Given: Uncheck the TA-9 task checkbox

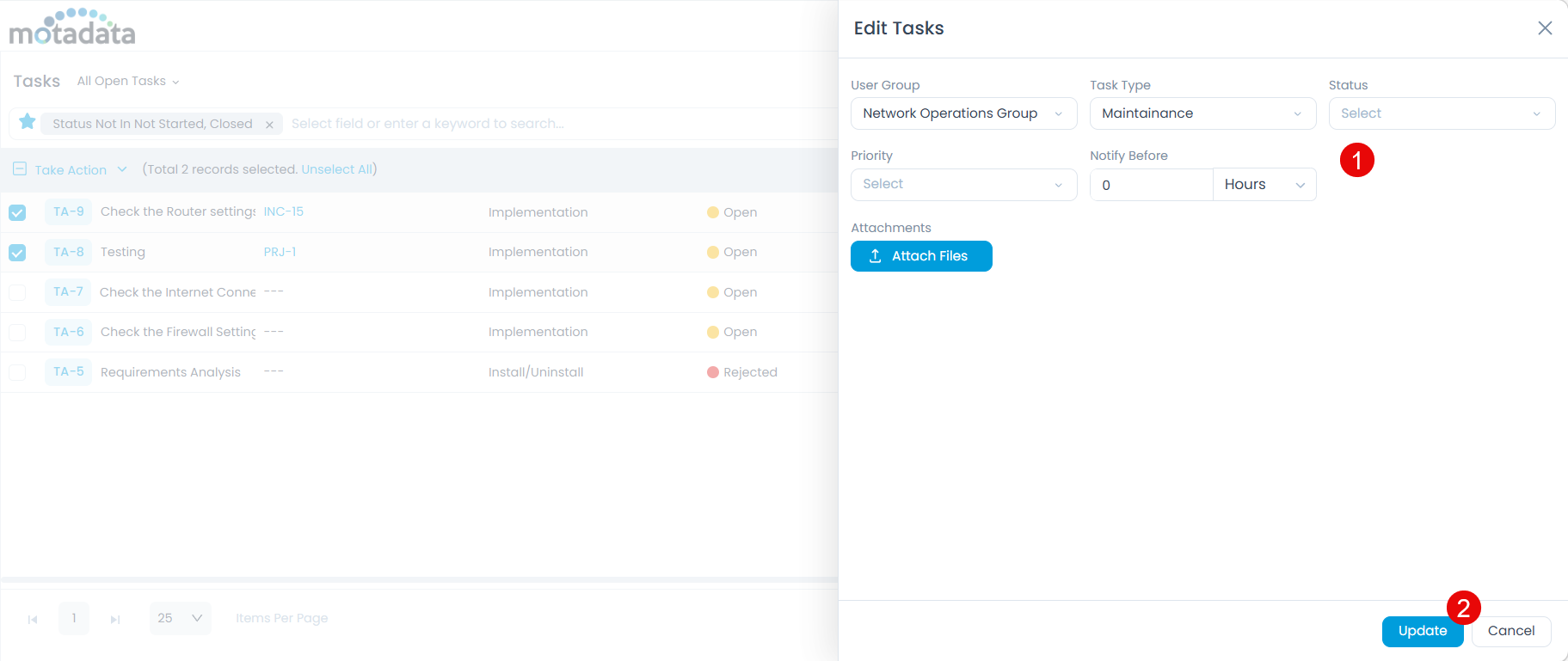Looking at the screenshot, I should 17,212.
